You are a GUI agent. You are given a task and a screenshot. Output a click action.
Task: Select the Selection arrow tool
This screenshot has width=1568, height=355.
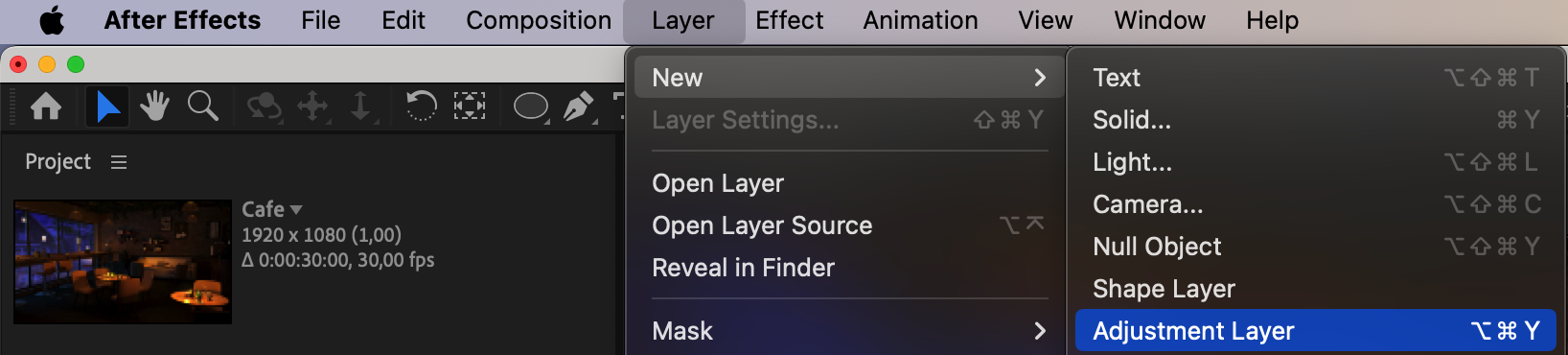[x=107, y=106]
